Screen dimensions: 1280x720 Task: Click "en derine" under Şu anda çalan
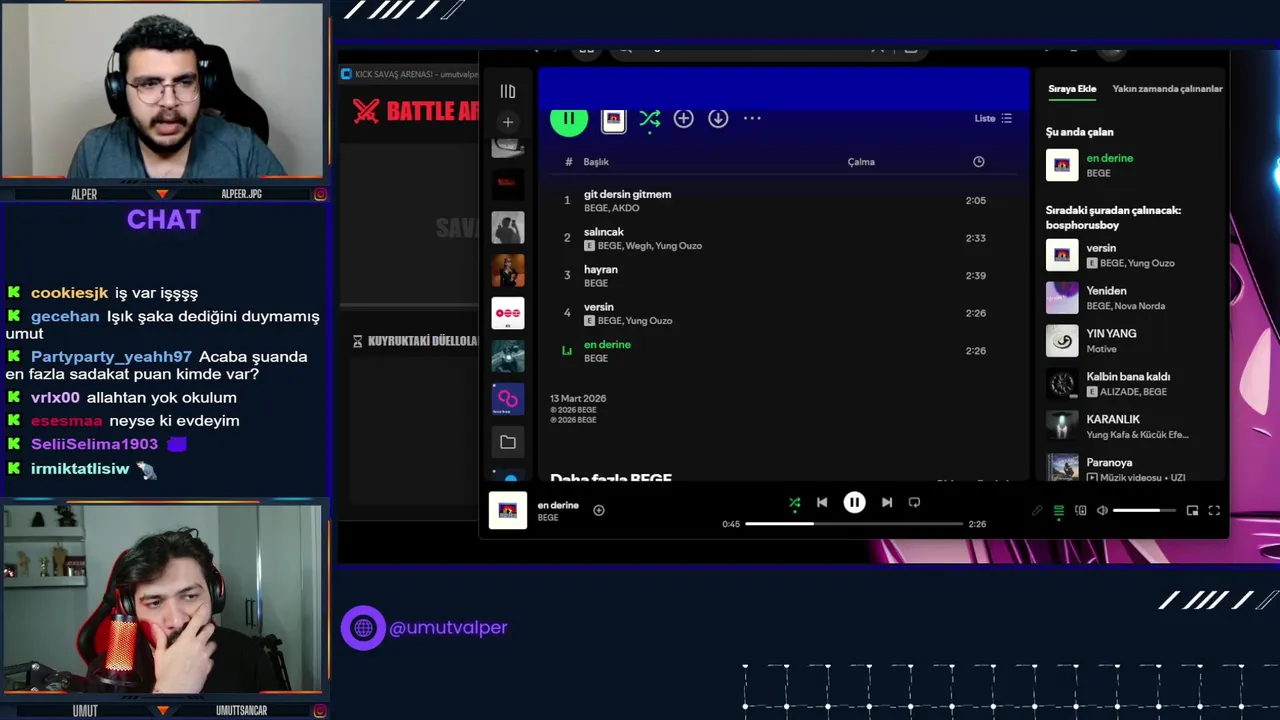click(x=1109, y=158)
